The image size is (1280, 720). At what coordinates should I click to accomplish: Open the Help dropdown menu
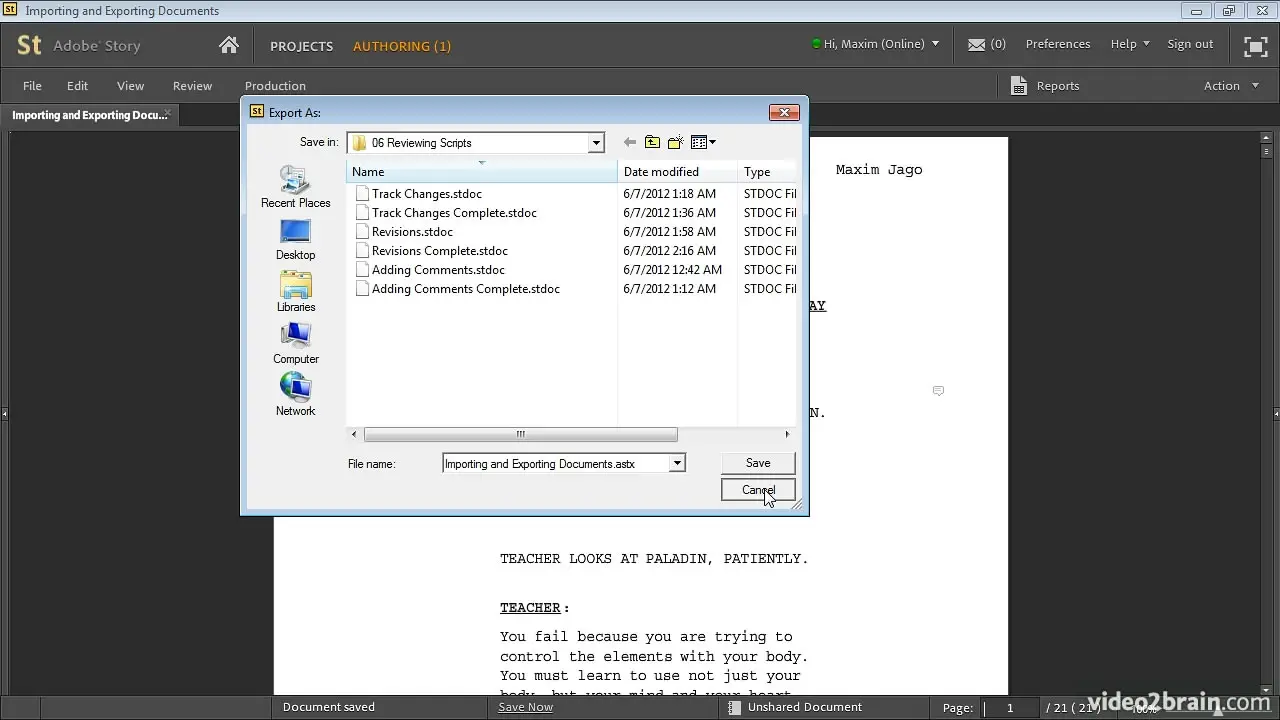coord(1130,44)
